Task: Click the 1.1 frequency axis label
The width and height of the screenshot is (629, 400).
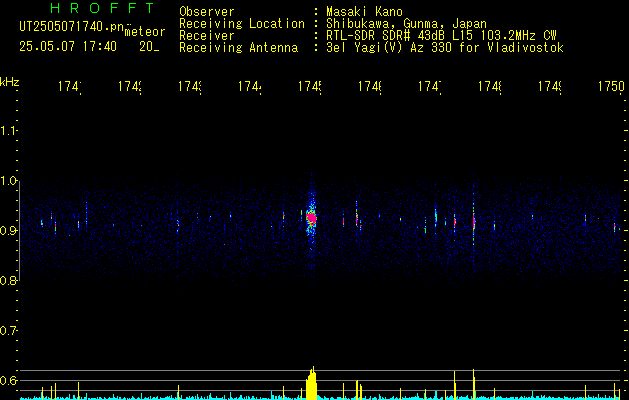Action: [9, 130]
